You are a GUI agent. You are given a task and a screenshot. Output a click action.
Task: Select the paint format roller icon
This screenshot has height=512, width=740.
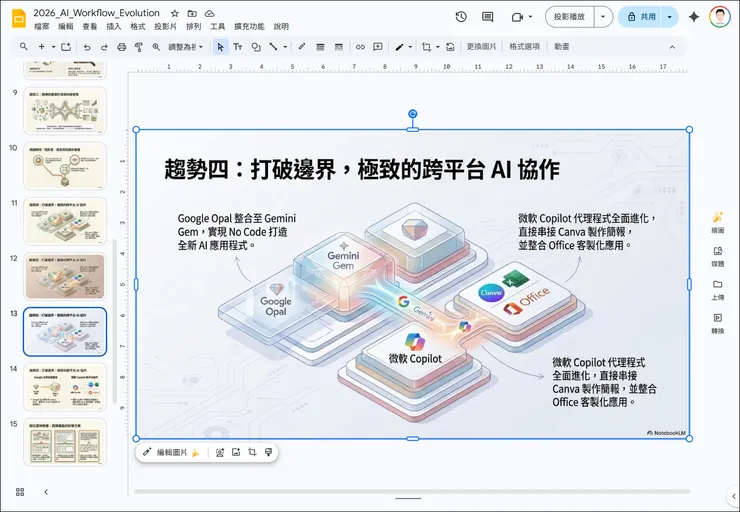pyautogui.click(x=139, y=47)
